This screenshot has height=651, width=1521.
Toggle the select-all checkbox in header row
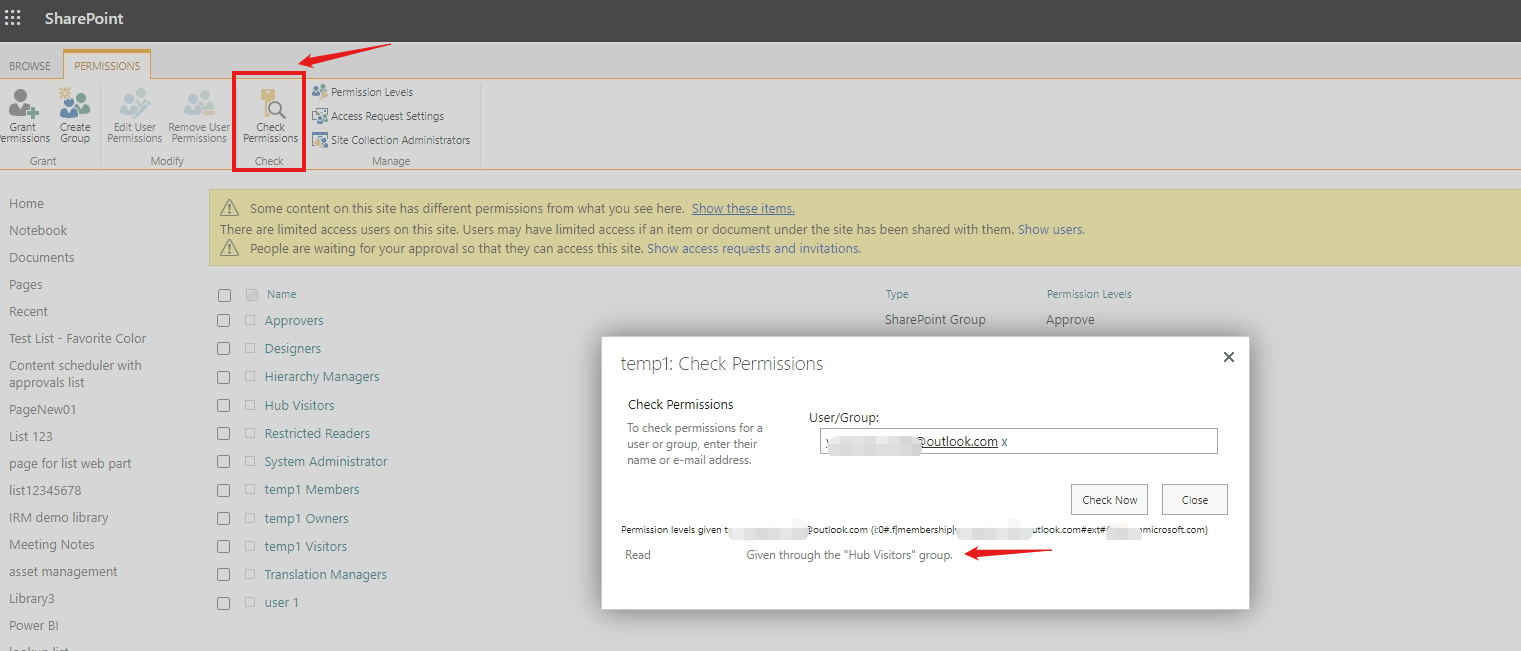click(x=224, y=295)
